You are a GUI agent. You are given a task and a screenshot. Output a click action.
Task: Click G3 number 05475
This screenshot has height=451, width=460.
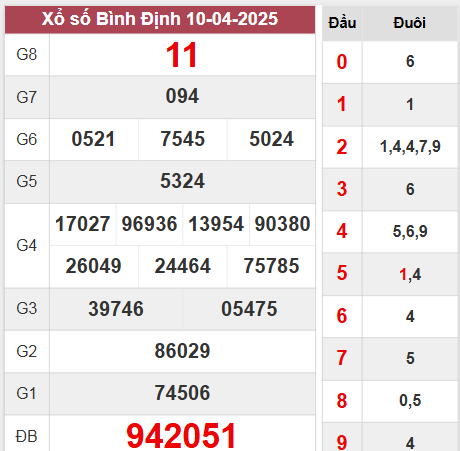click(249, 309)
